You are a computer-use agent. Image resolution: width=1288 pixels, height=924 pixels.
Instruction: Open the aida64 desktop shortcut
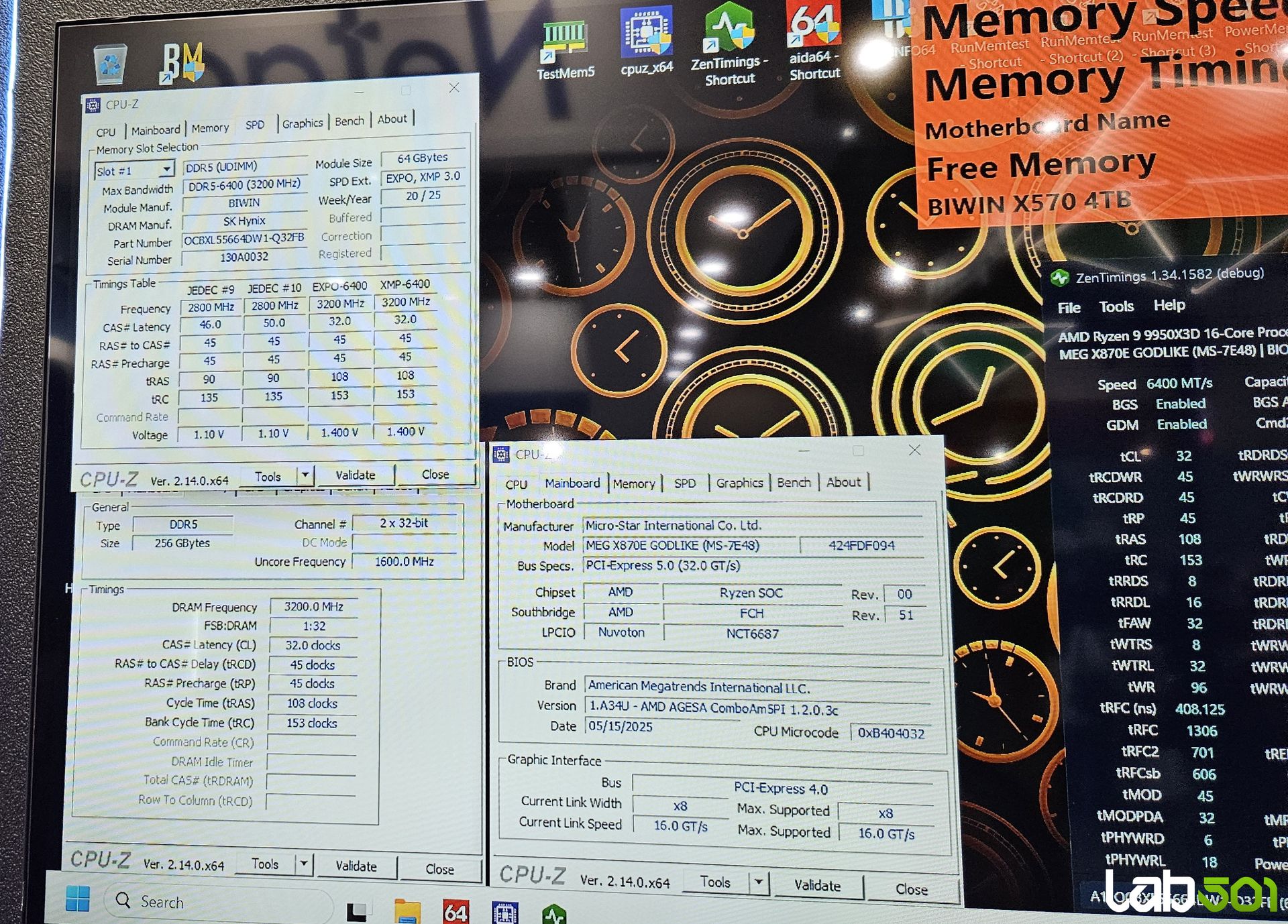tap(814, 42)
